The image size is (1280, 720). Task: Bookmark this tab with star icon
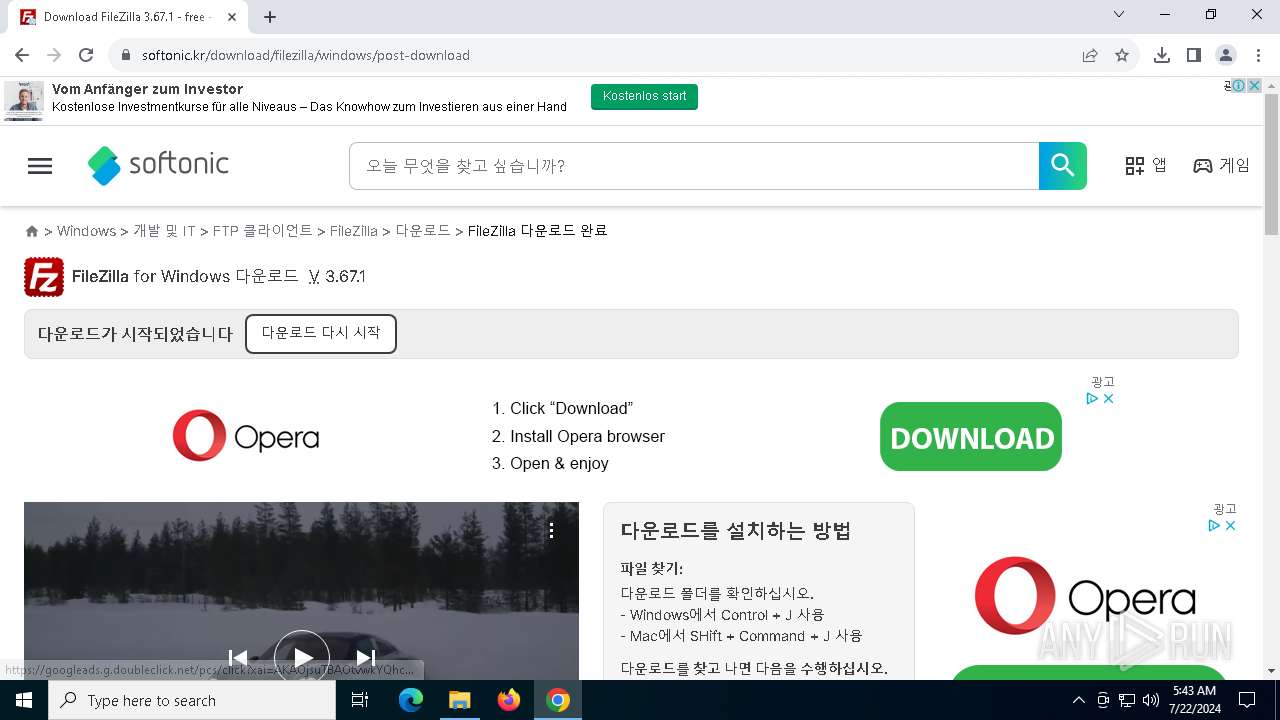(x=1122, y=55)
